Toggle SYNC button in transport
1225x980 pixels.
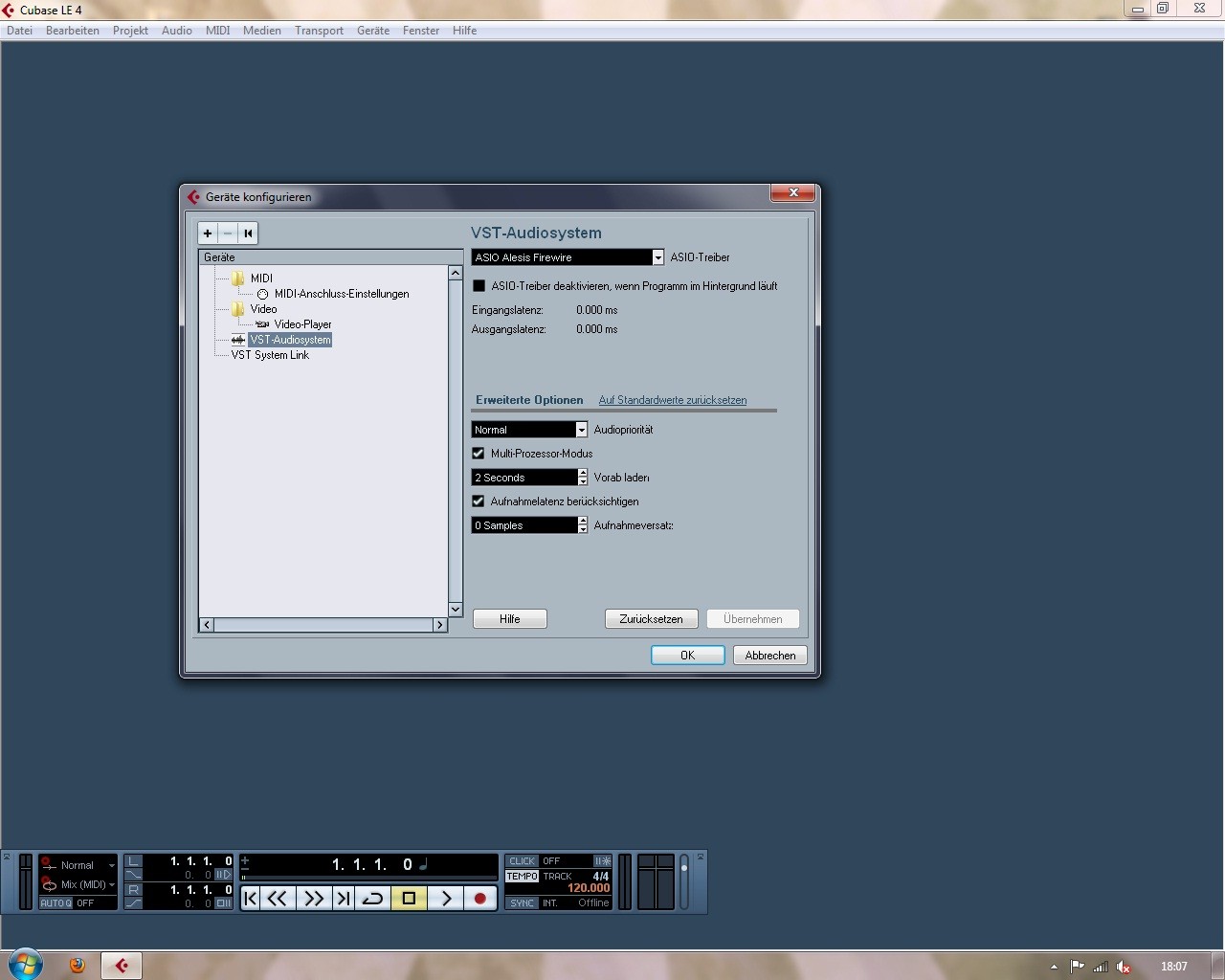pyautogui.click(x=523, y=903)
